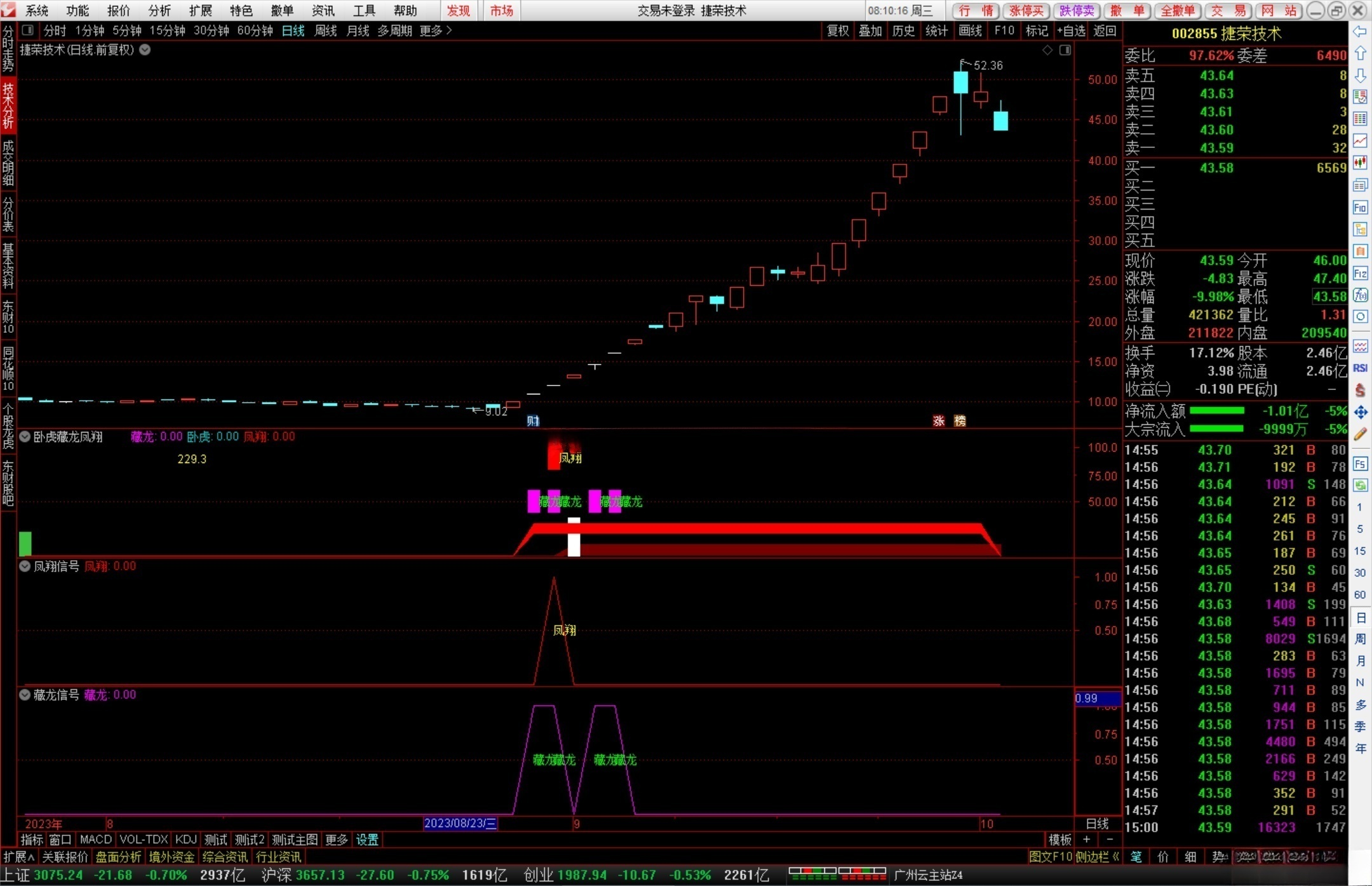Expand the 卧虎藏龙凤翔 indicator dropdown

pyautogui.click(x=25, y=436)
